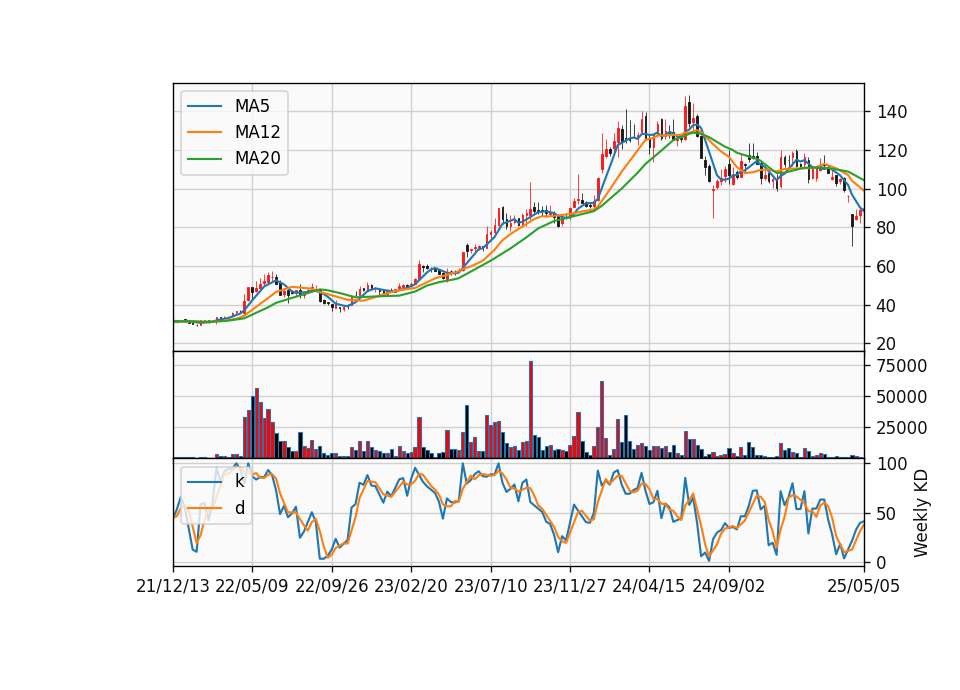This screenshot has width=960, height=690.
Task: Click the blue MA5 legend line sample
Action: [204, 107]
